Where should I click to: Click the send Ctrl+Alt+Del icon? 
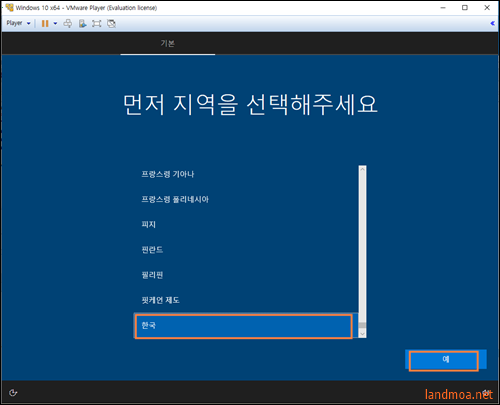click(68, 23)
